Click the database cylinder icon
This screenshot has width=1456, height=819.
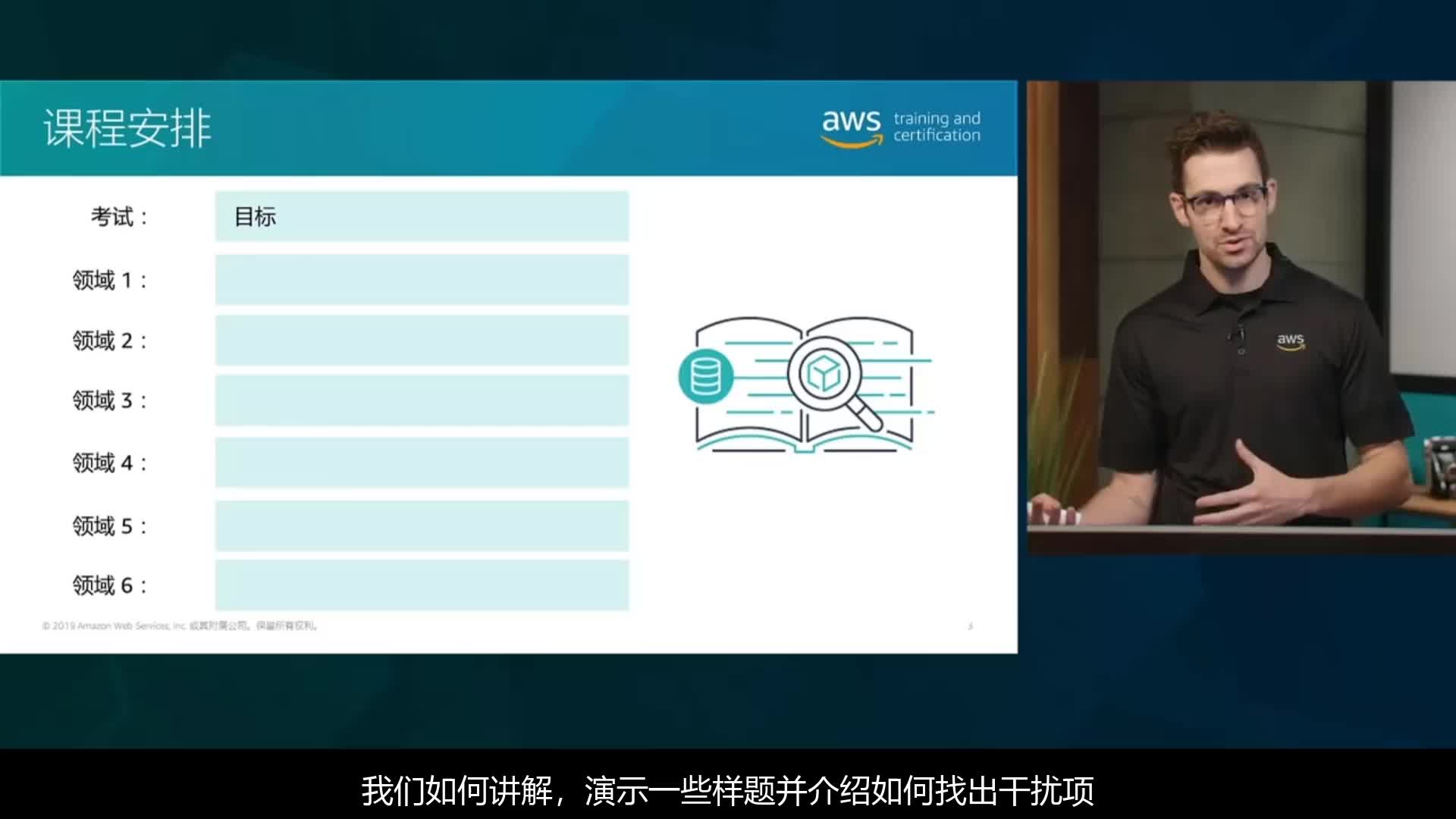click(x=705, y=376)
